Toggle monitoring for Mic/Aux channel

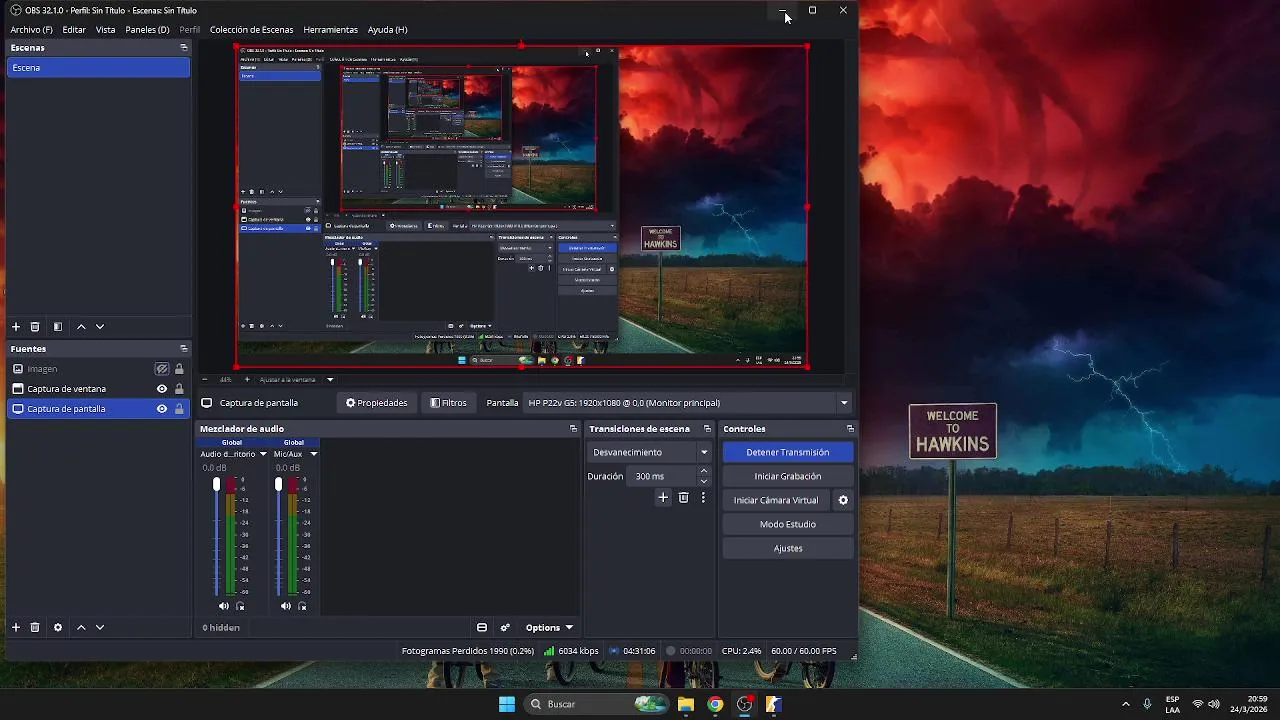click(x=302, y=606)
